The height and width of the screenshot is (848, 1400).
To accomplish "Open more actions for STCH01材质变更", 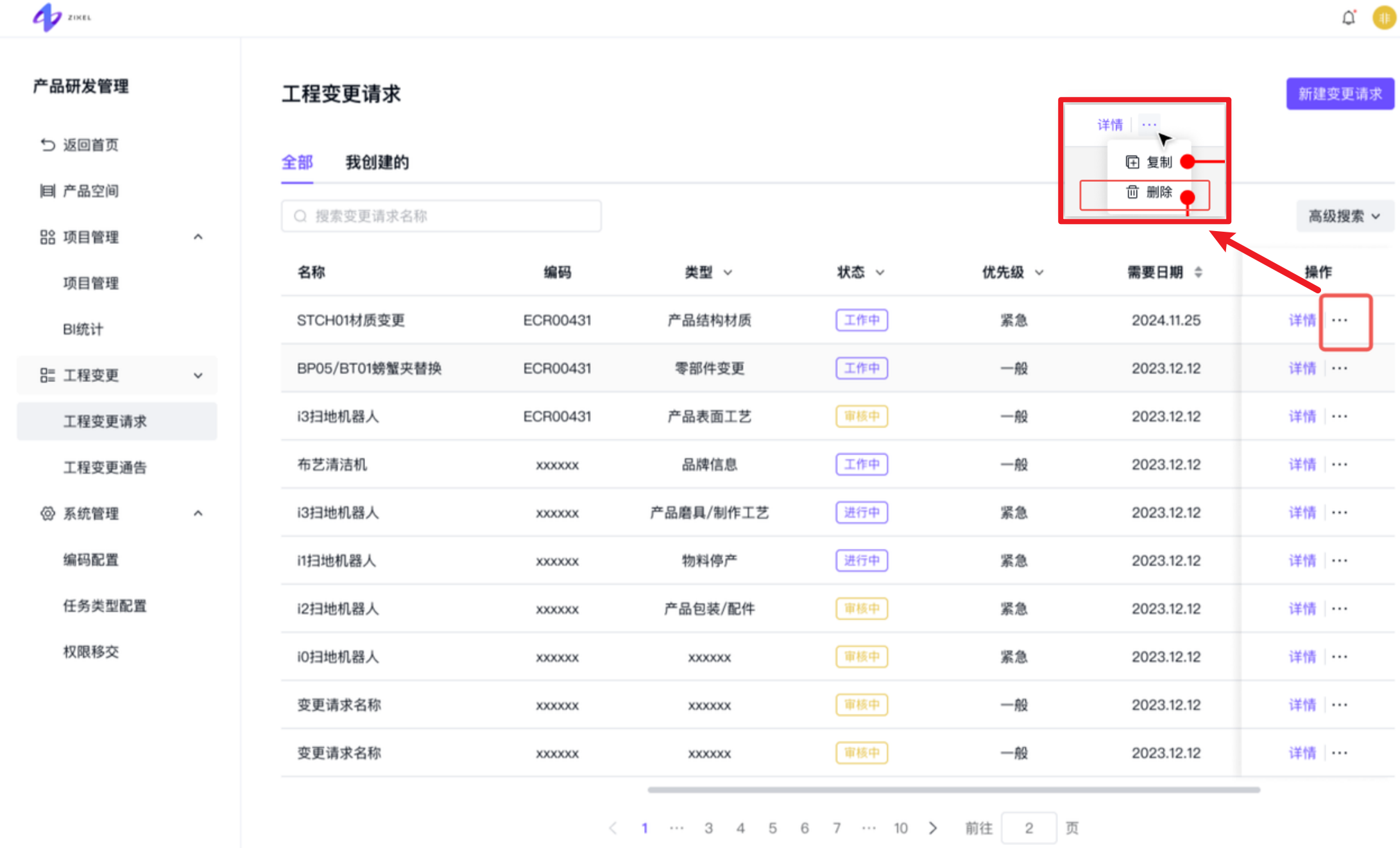I will coord(1340,320).
